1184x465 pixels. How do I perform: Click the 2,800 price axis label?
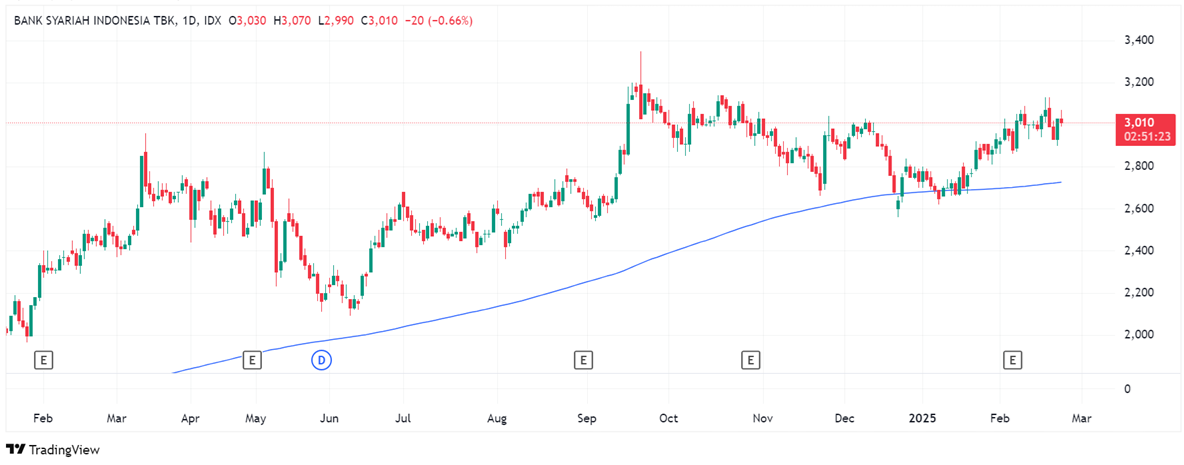pos(1137,166)
